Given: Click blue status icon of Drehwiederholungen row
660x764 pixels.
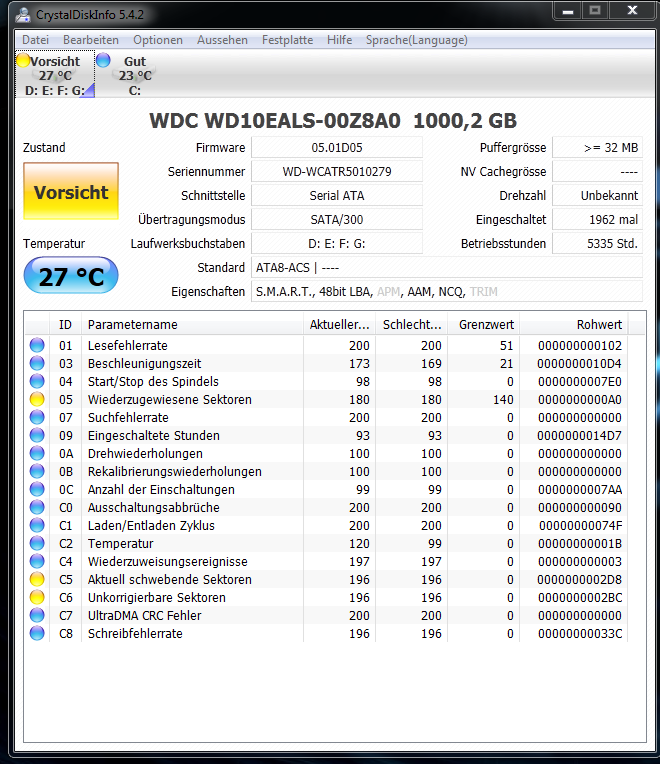Looking at the screenshot, I should click(37, 453).
